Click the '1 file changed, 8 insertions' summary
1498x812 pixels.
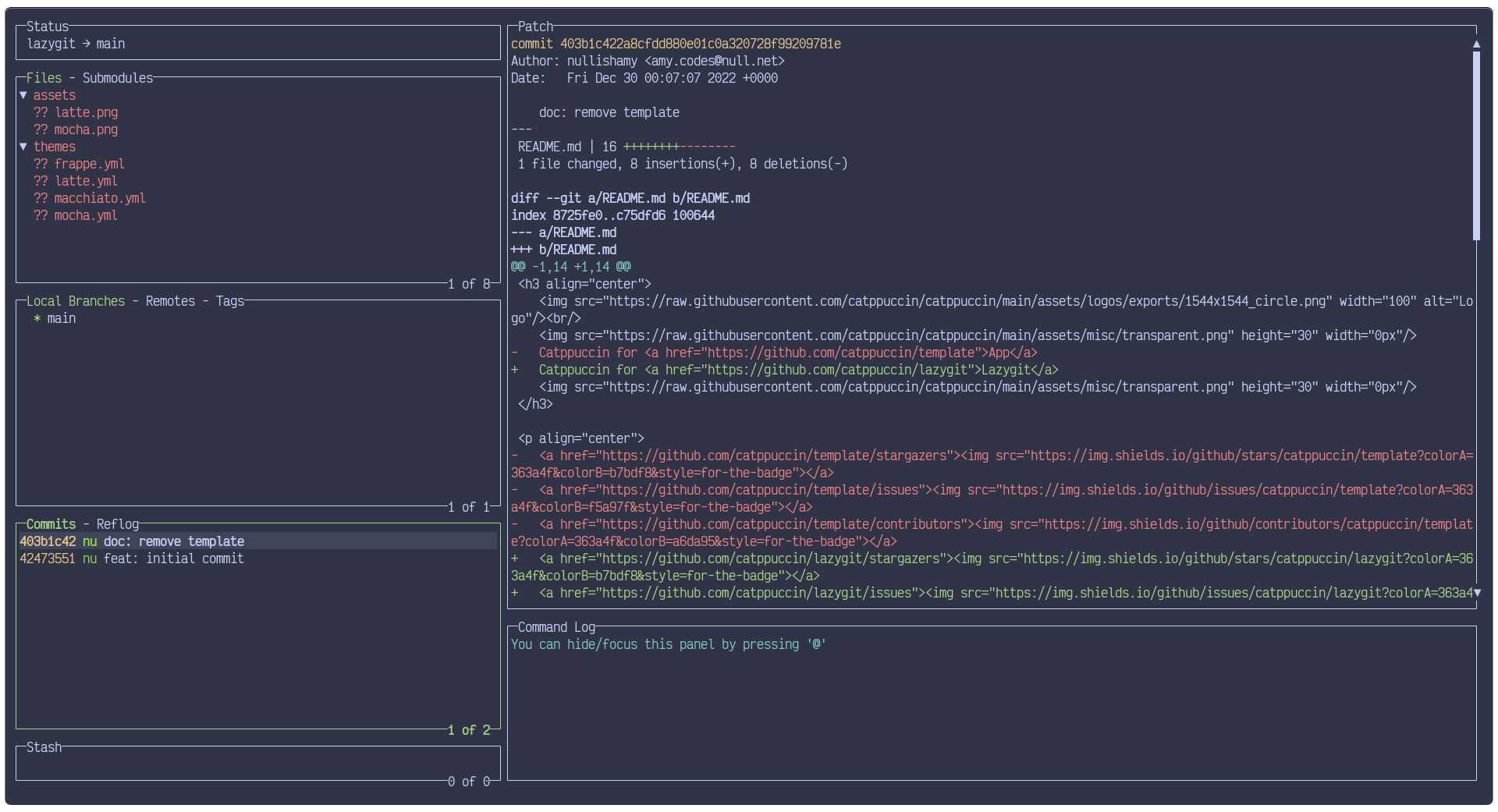click(x=683, y=164)
